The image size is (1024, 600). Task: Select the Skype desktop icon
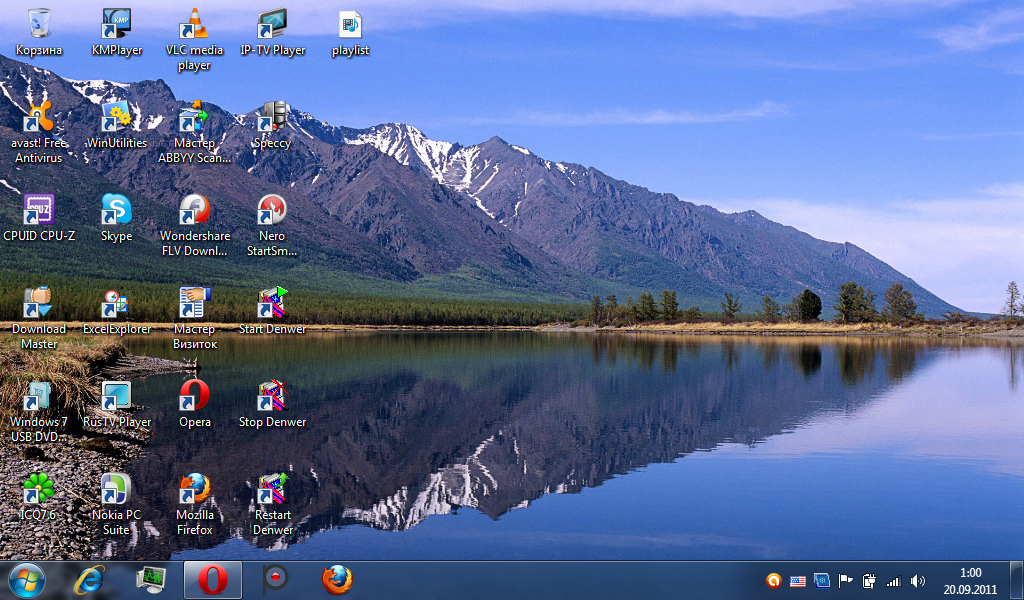click(116, 211)
